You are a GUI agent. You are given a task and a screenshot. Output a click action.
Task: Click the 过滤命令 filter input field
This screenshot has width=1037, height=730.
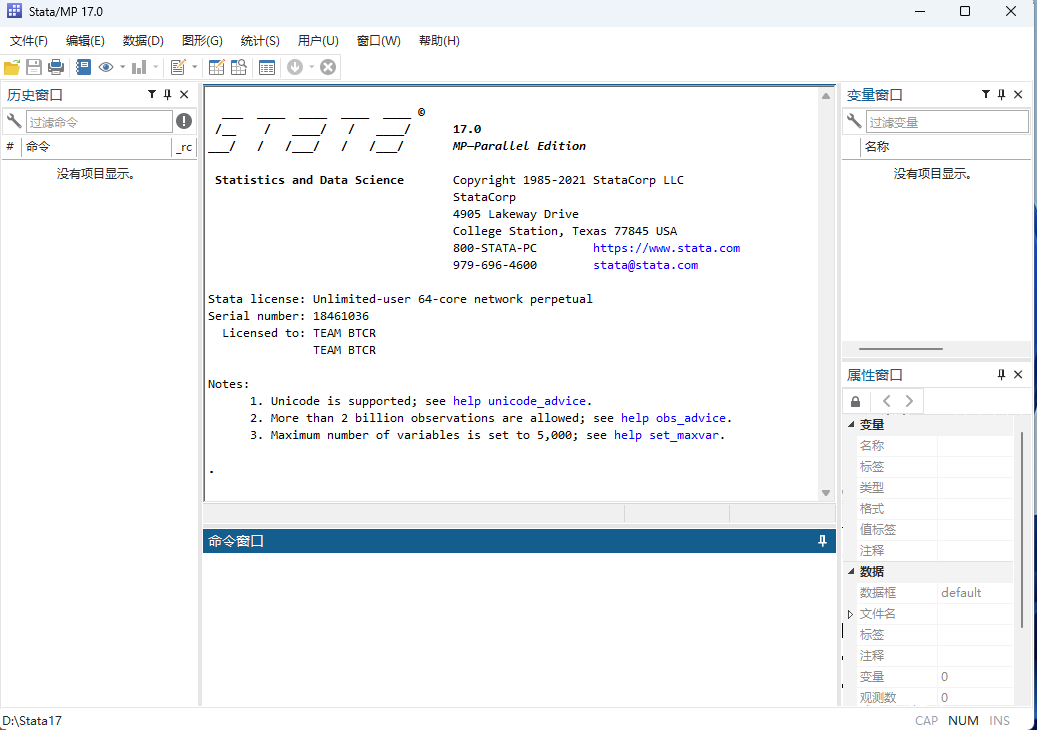click(x=99, y=122)
